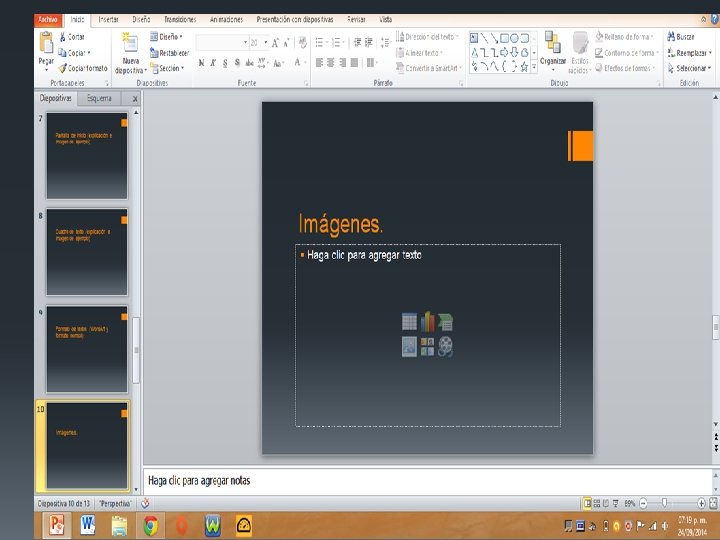Click the insert chart placeholder icon
The width and height of the screenshot is (720, 540).
(427, 321)
